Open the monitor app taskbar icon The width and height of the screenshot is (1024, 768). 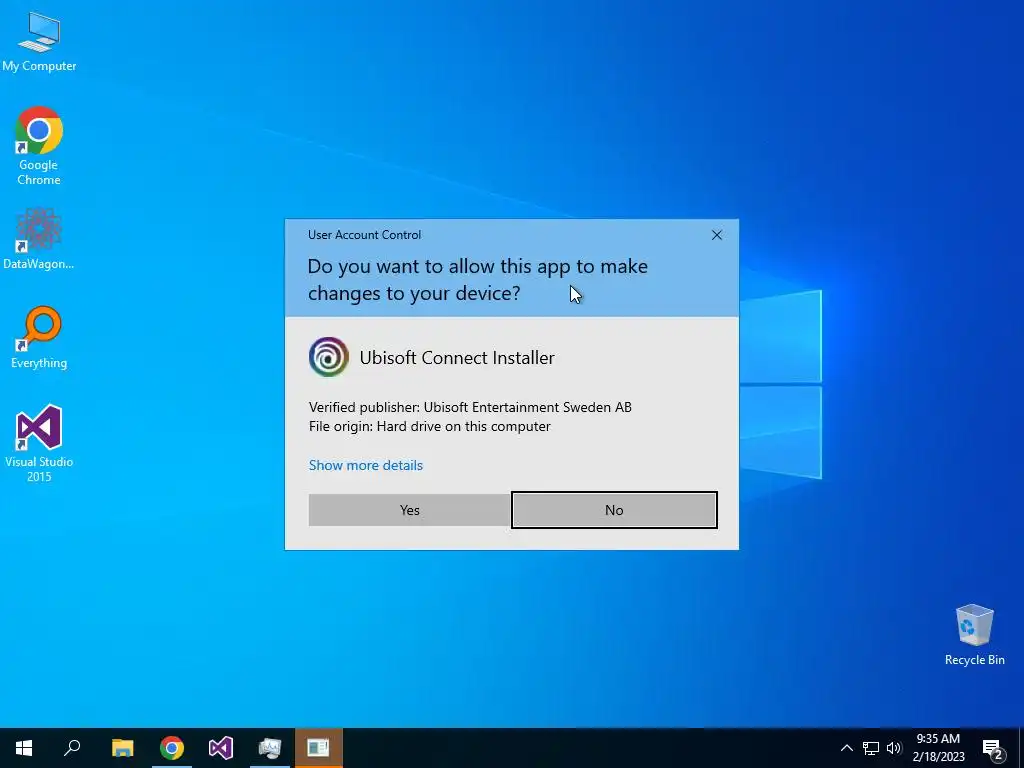[270, 748]
